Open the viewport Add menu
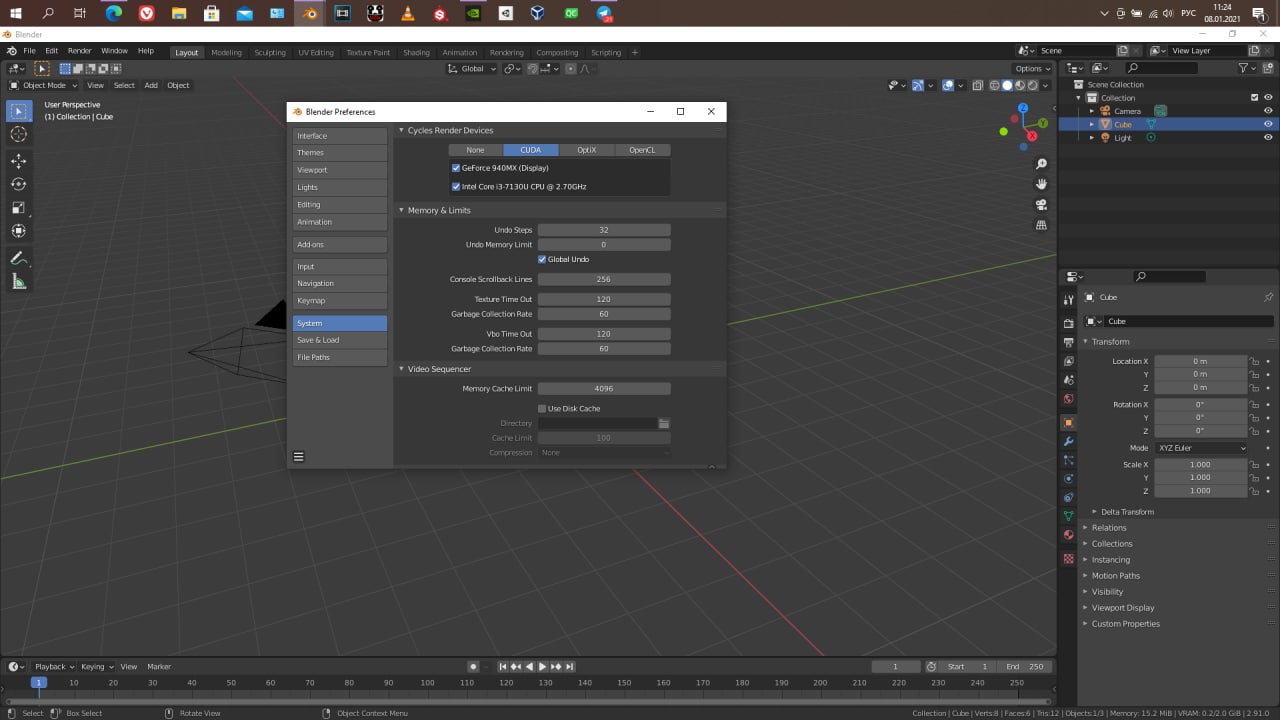1280x720 pixels. 151,85
